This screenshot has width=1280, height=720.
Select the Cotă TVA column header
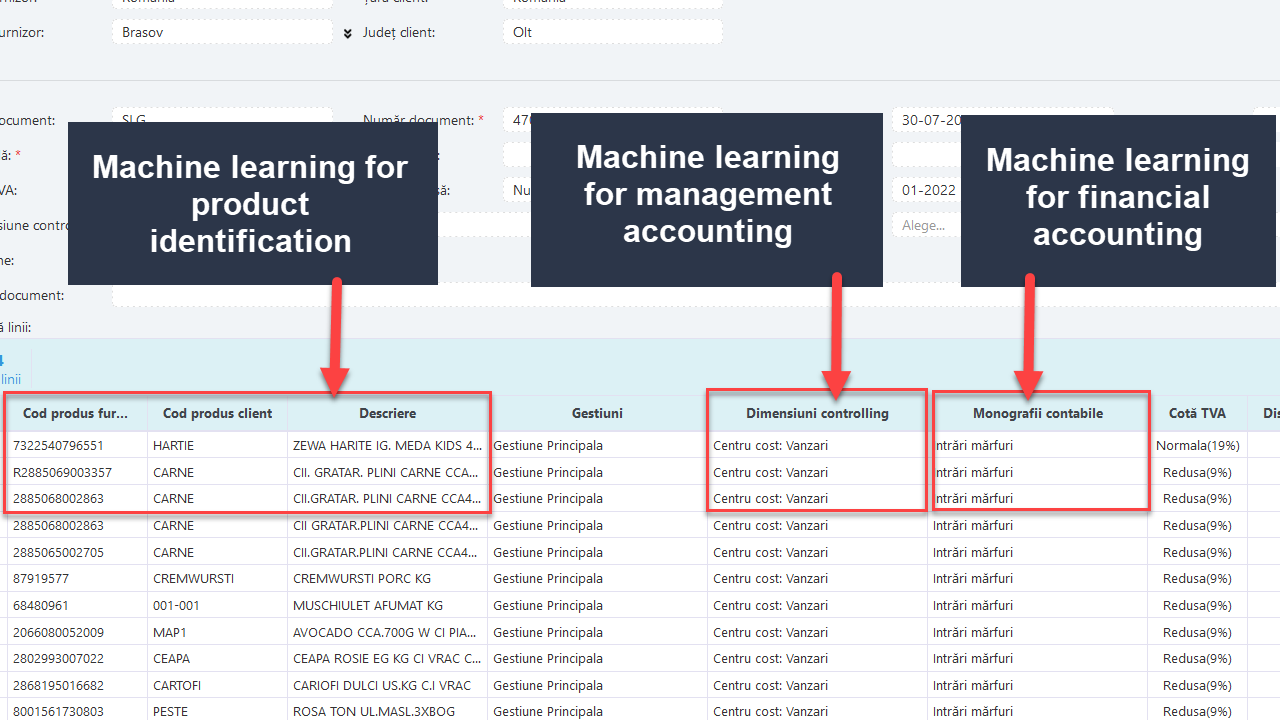coord(1198,413)
